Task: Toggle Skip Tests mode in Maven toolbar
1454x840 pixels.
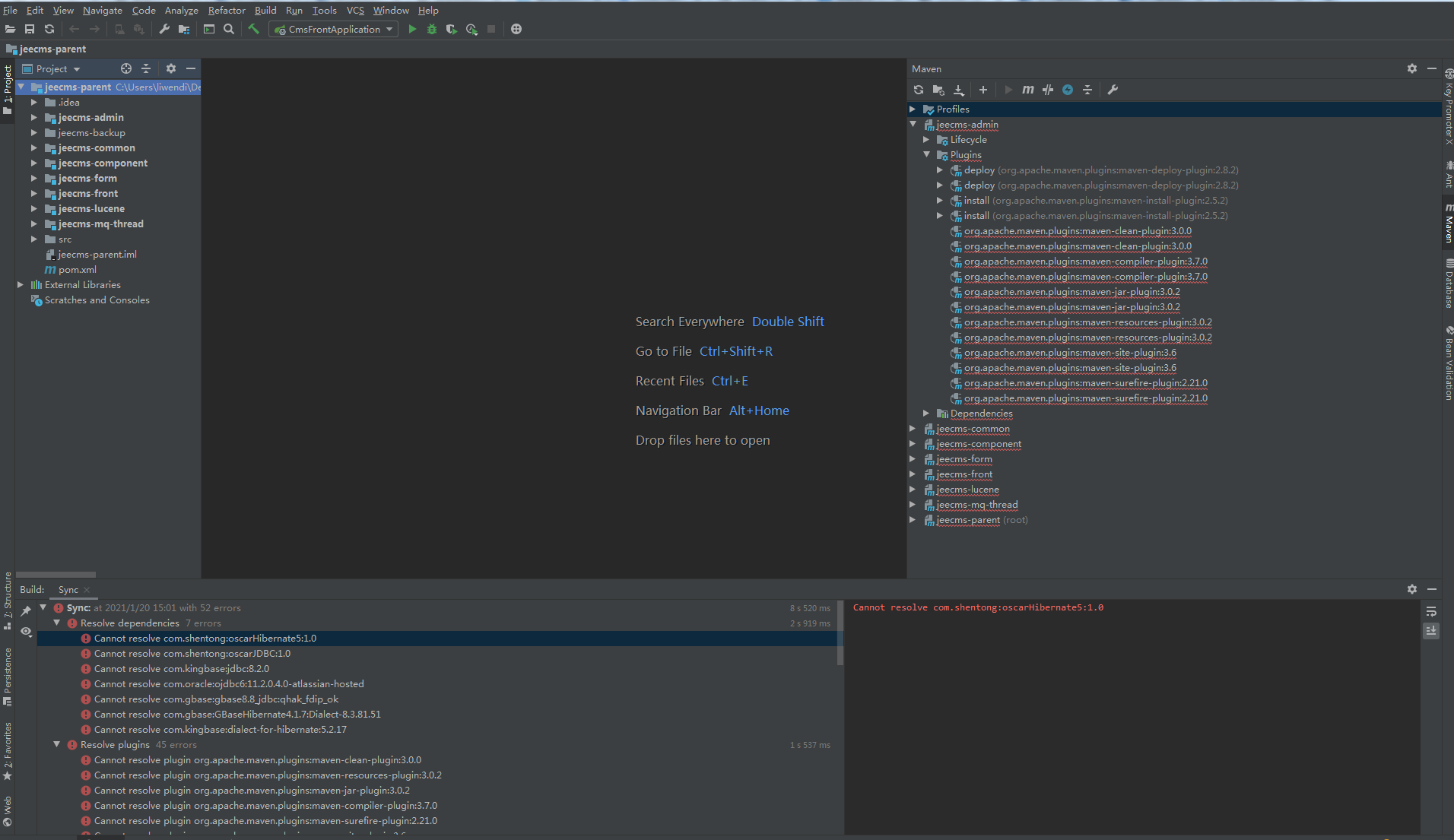Action: (x=1068, y=90)
